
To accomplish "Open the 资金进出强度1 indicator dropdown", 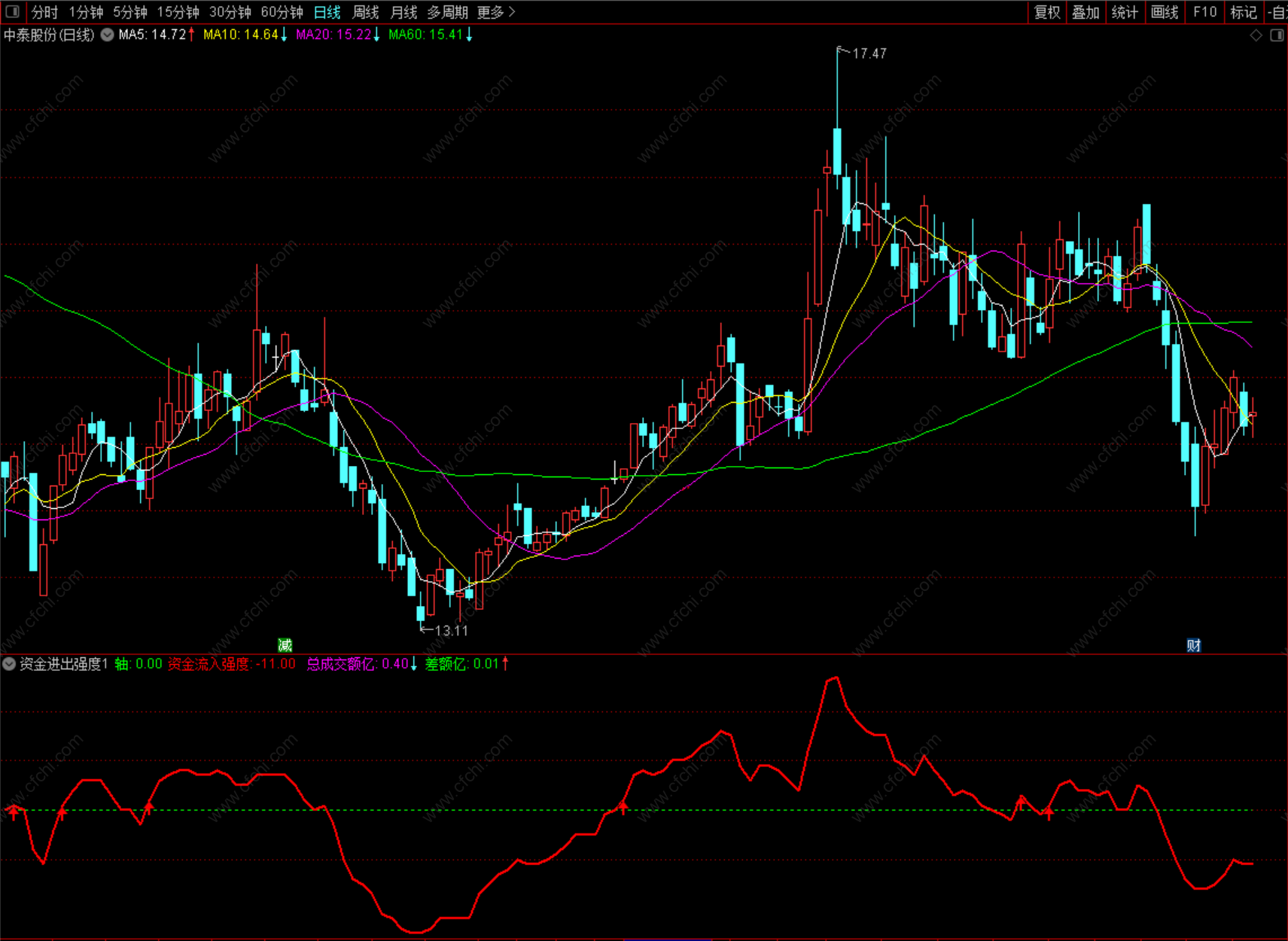I will 9,664.
